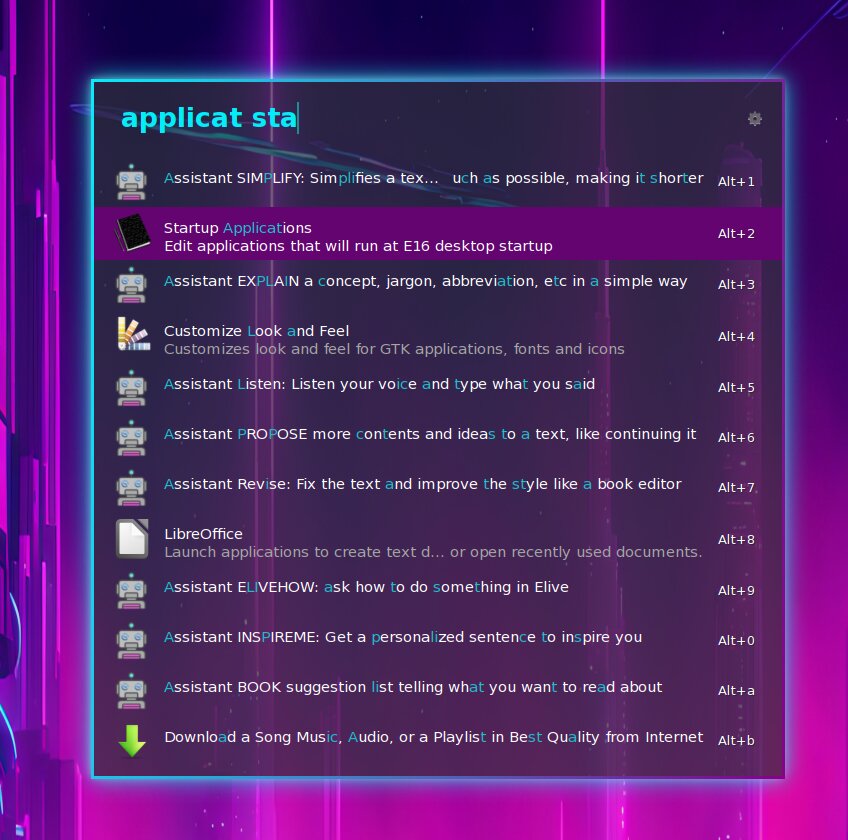
Task: Click robot icon beside Assistant ELIVEHOW
Action: (131, 591)
